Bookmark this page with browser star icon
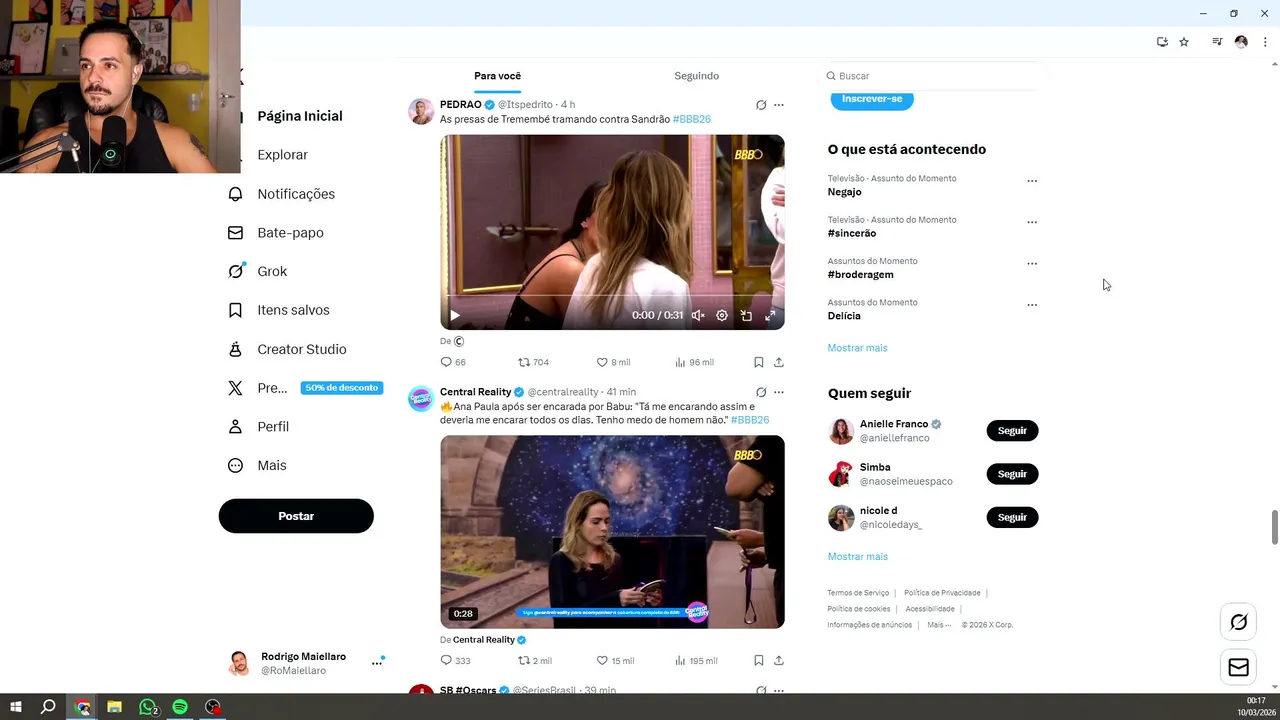The height and width of the screenshot is (720, 1280). 1184,42
